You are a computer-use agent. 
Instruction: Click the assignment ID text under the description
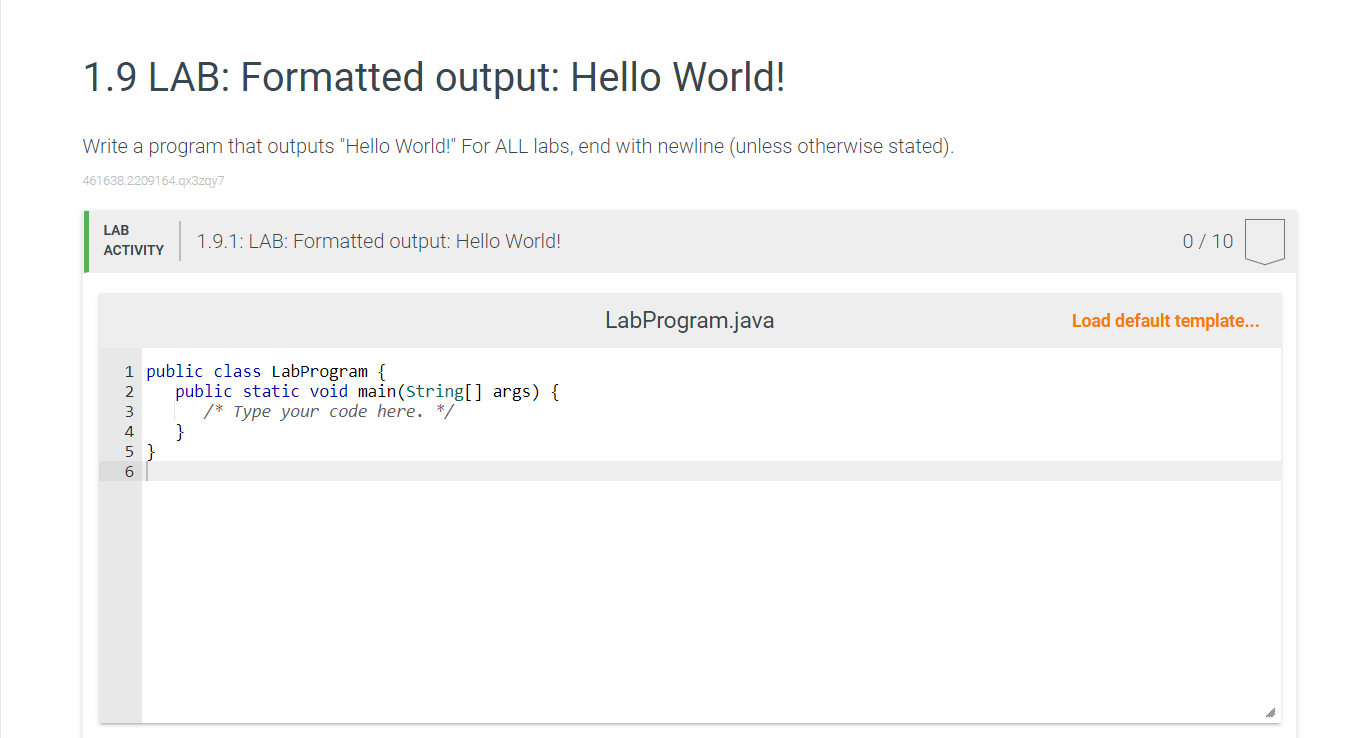(x=153, y=180)
